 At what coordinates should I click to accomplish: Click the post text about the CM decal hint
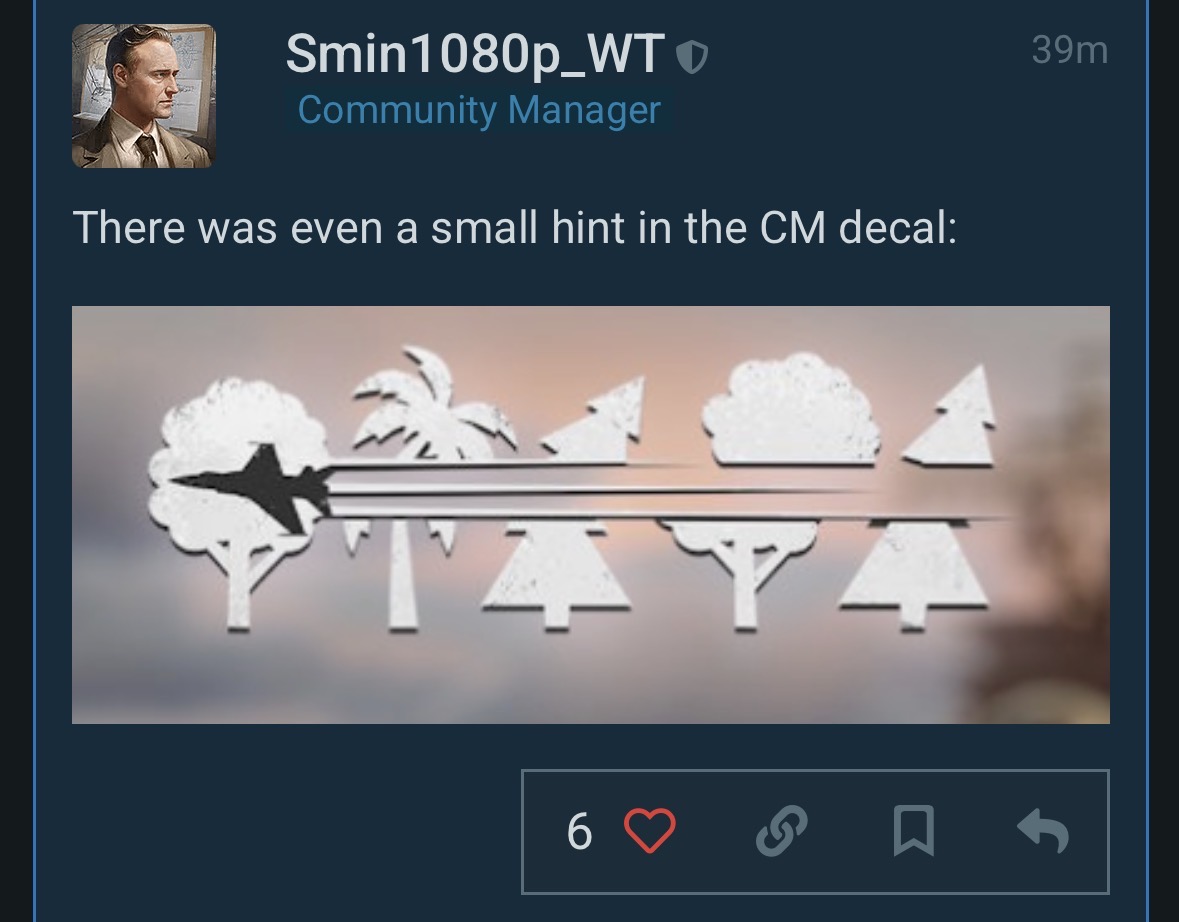click(514, 227)
